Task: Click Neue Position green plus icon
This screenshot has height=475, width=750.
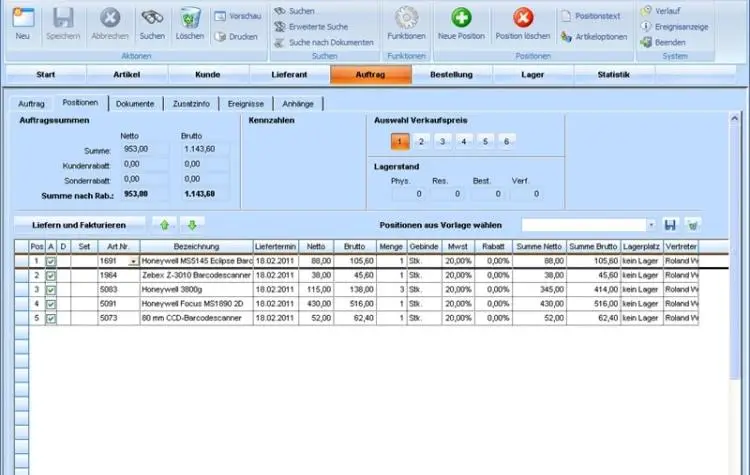Action: (x=461, y=17)
